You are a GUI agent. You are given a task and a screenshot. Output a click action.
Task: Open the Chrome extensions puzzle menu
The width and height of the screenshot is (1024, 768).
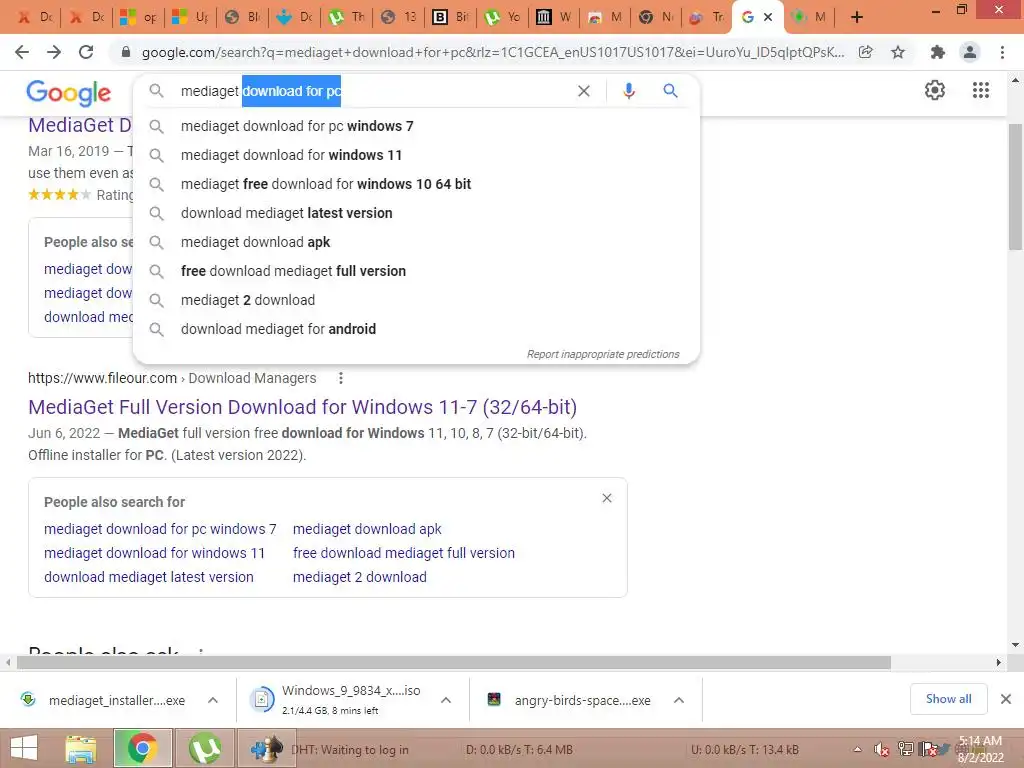(937, 52)
